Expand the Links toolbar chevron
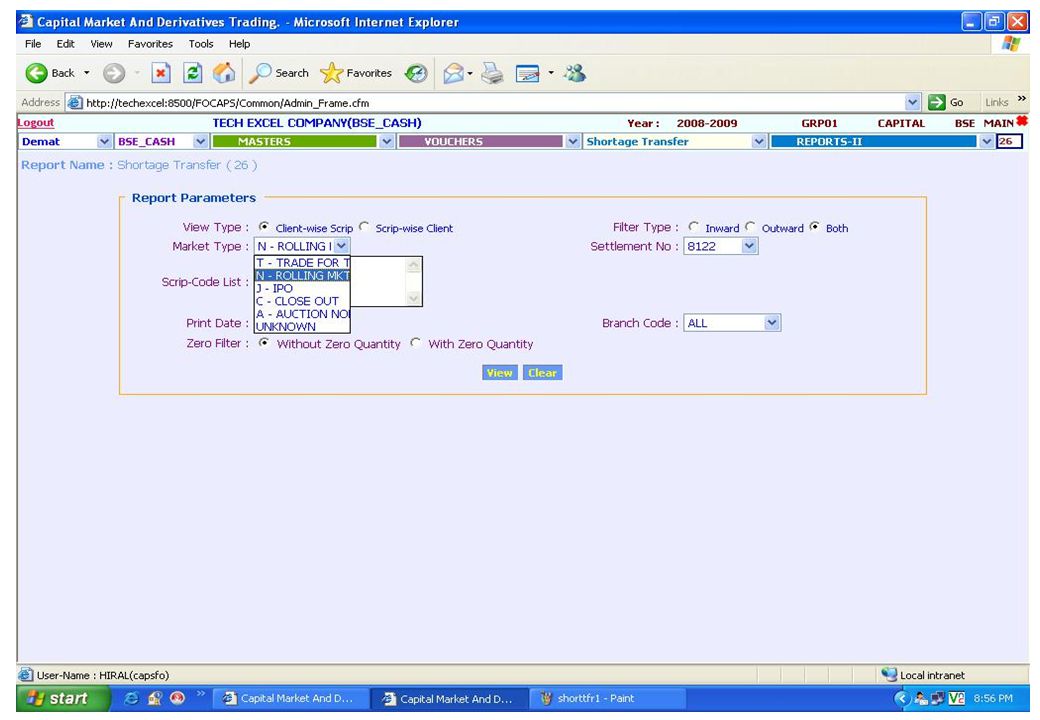The height and width of the screenshot is (720, 1040). coord(1021,99)
